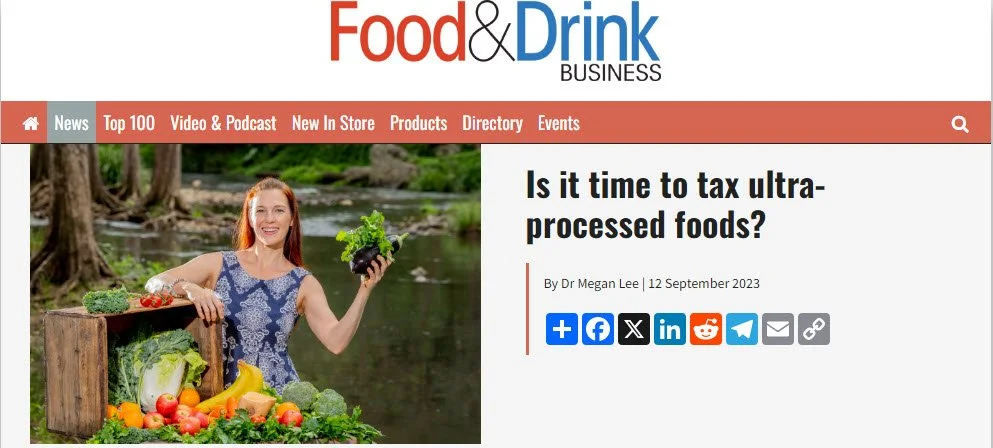Send the article by Email icon
993x448 pixels.
pyautogui.click(x=778, y=329)
